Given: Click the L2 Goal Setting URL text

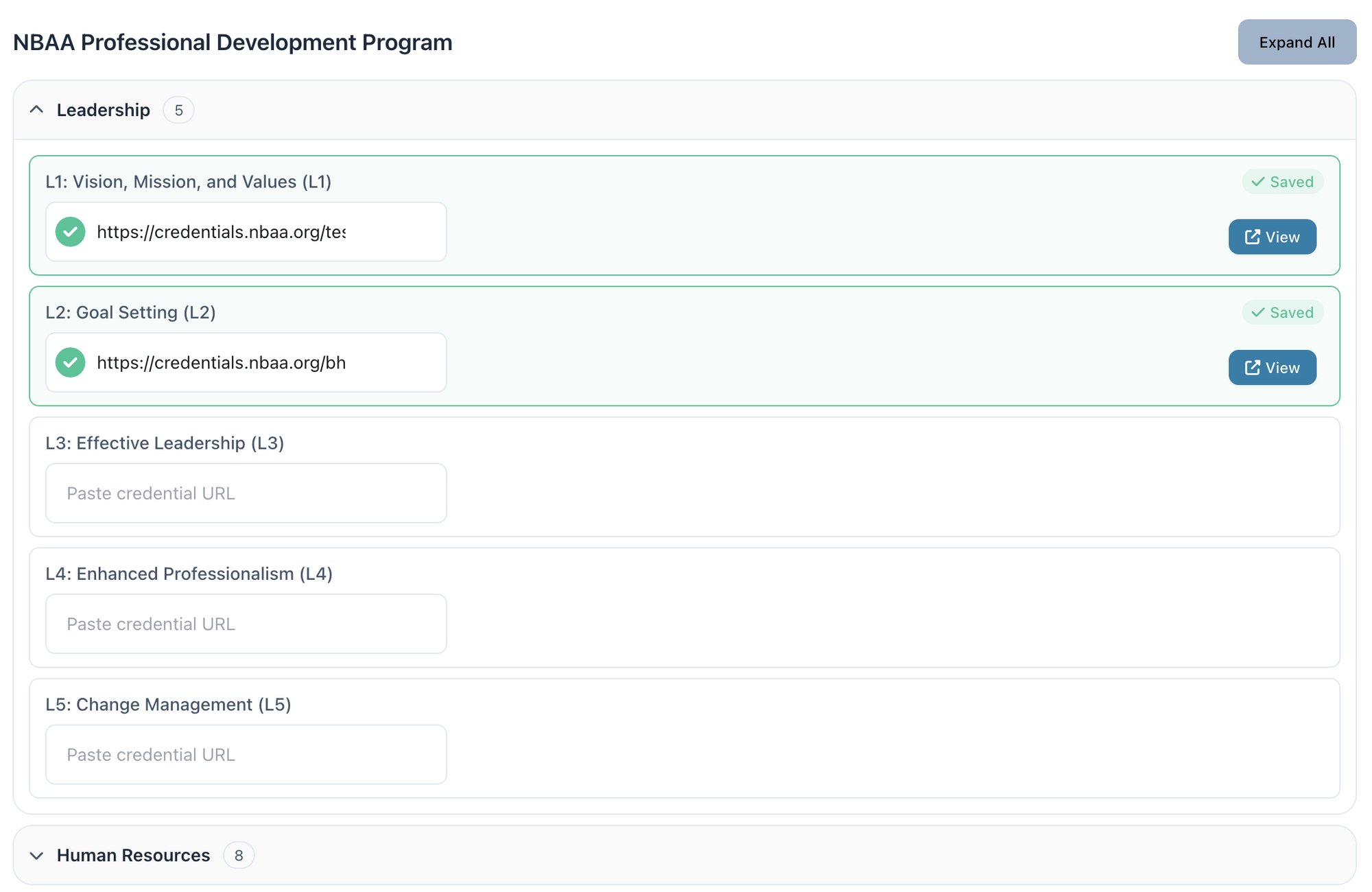Looking at the screenshot, I should tap(221, 362).
